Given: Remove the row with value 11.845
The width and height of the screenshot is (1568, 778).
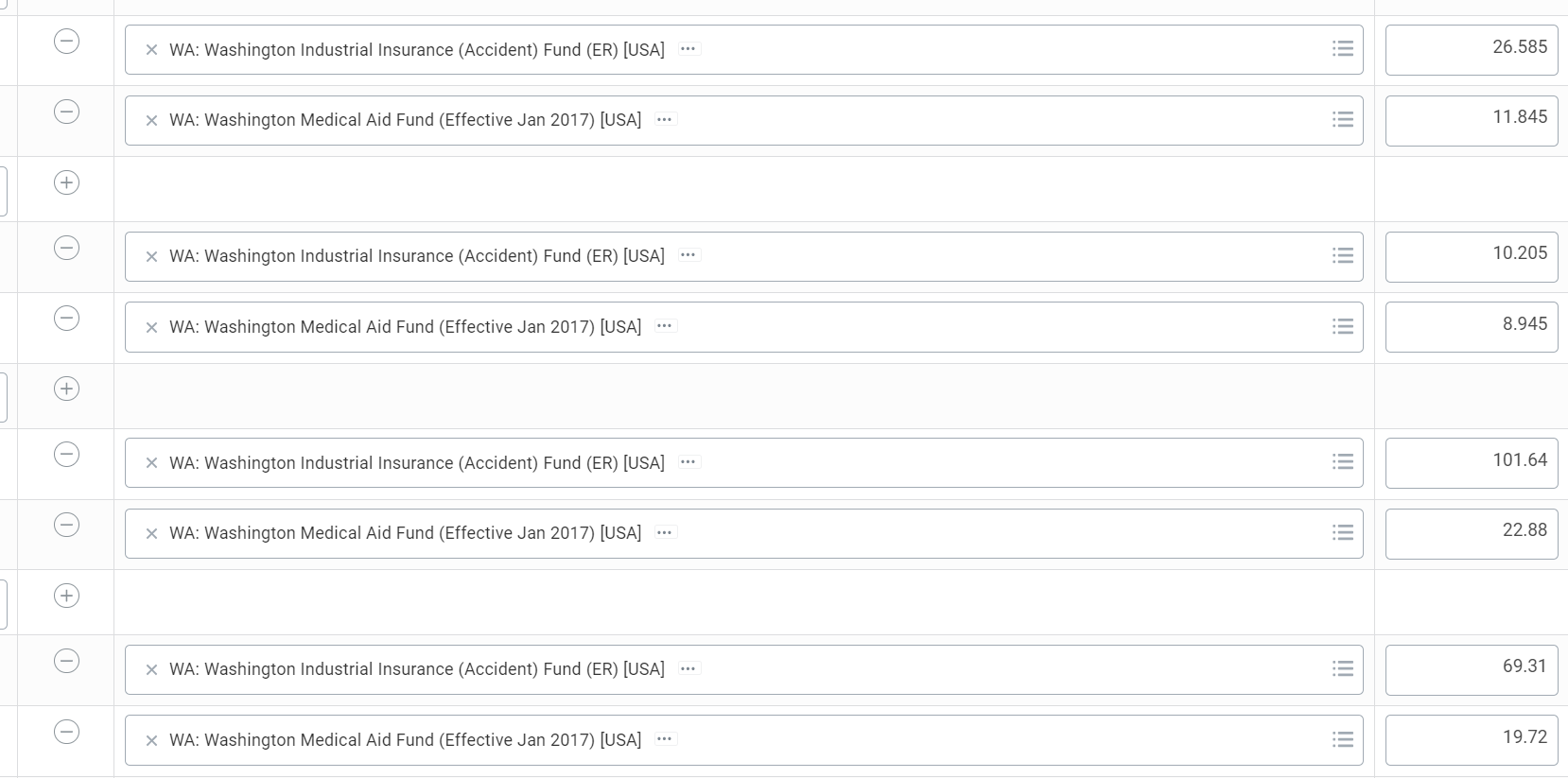Looking at the screenshot, I should point(66,112).
